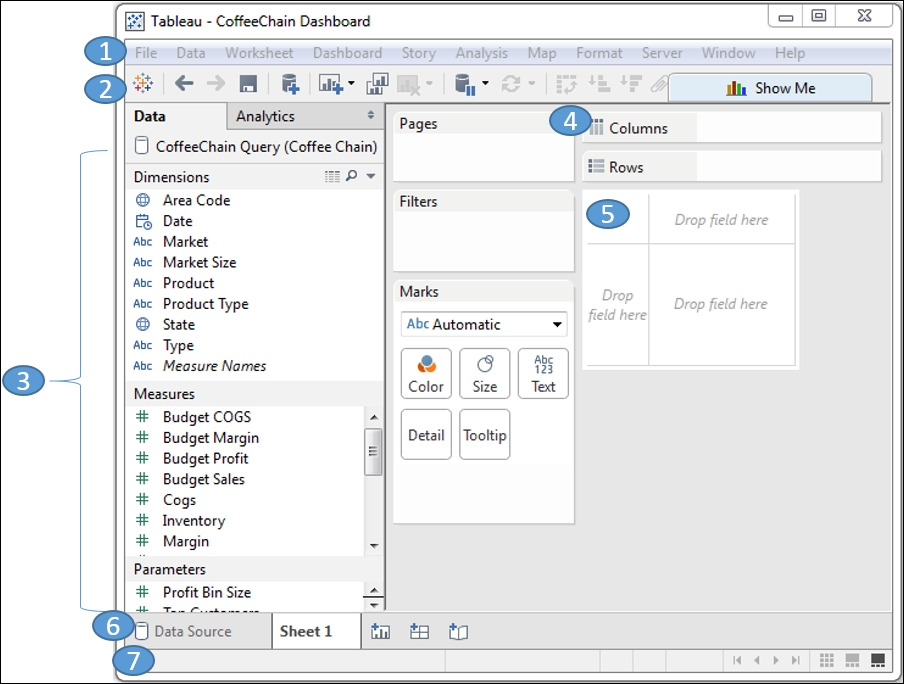Click the Tableau start page logo icon

[143, 84]
